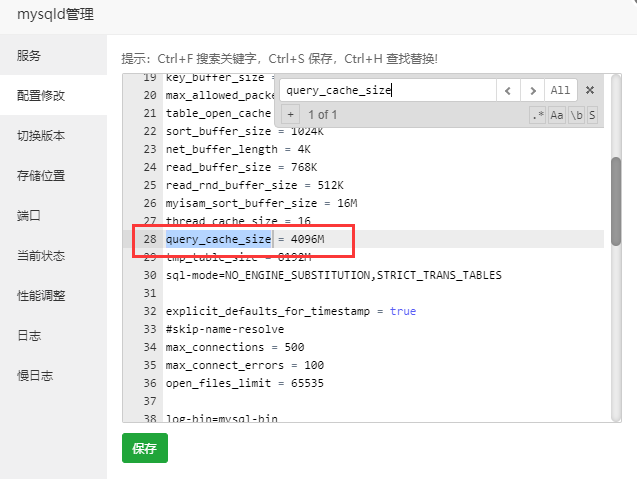Image resolution: width=637 pixels, height=479 pixels.
Task: Open the 日志 tab
Action: pos(53,336)
